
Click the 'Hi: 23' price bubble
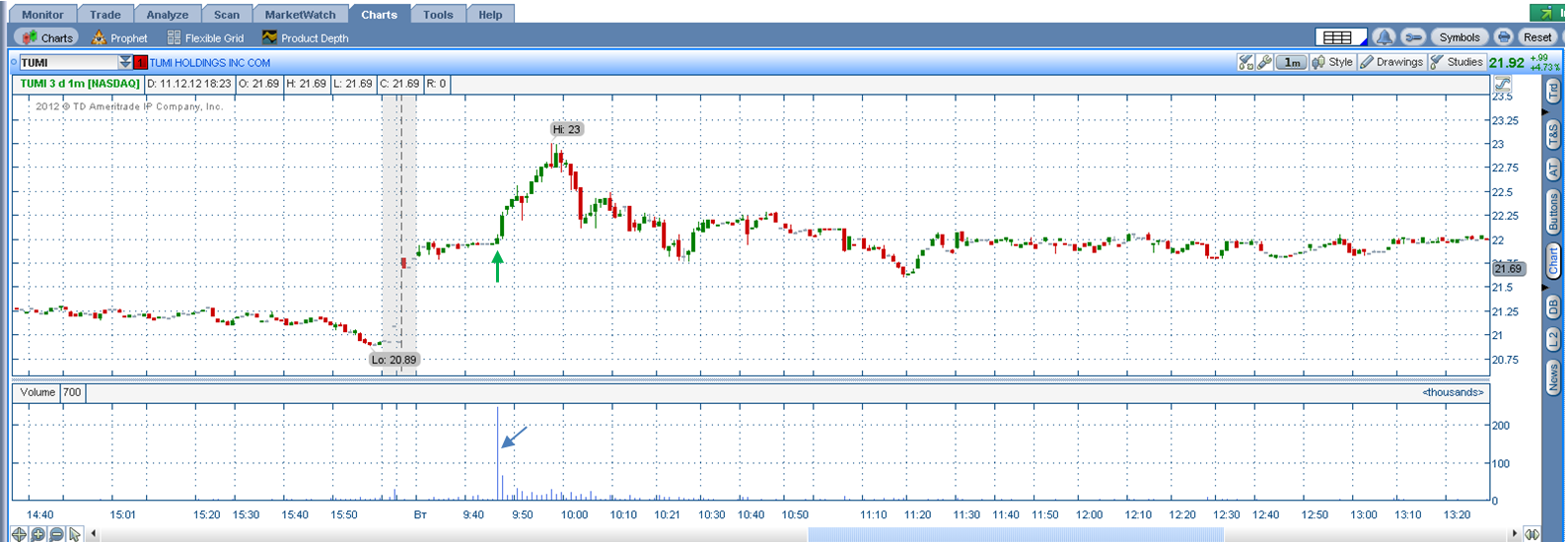tap(567, 129)
